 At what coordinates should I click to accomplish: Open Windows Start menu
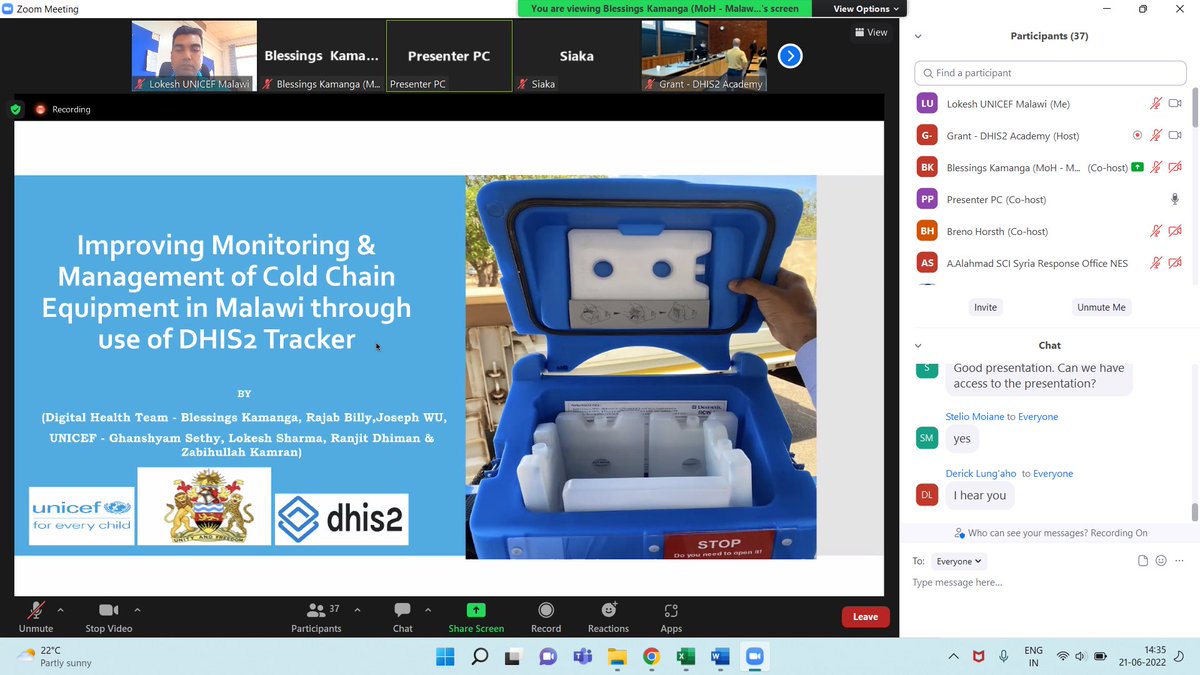pos(445,656)
